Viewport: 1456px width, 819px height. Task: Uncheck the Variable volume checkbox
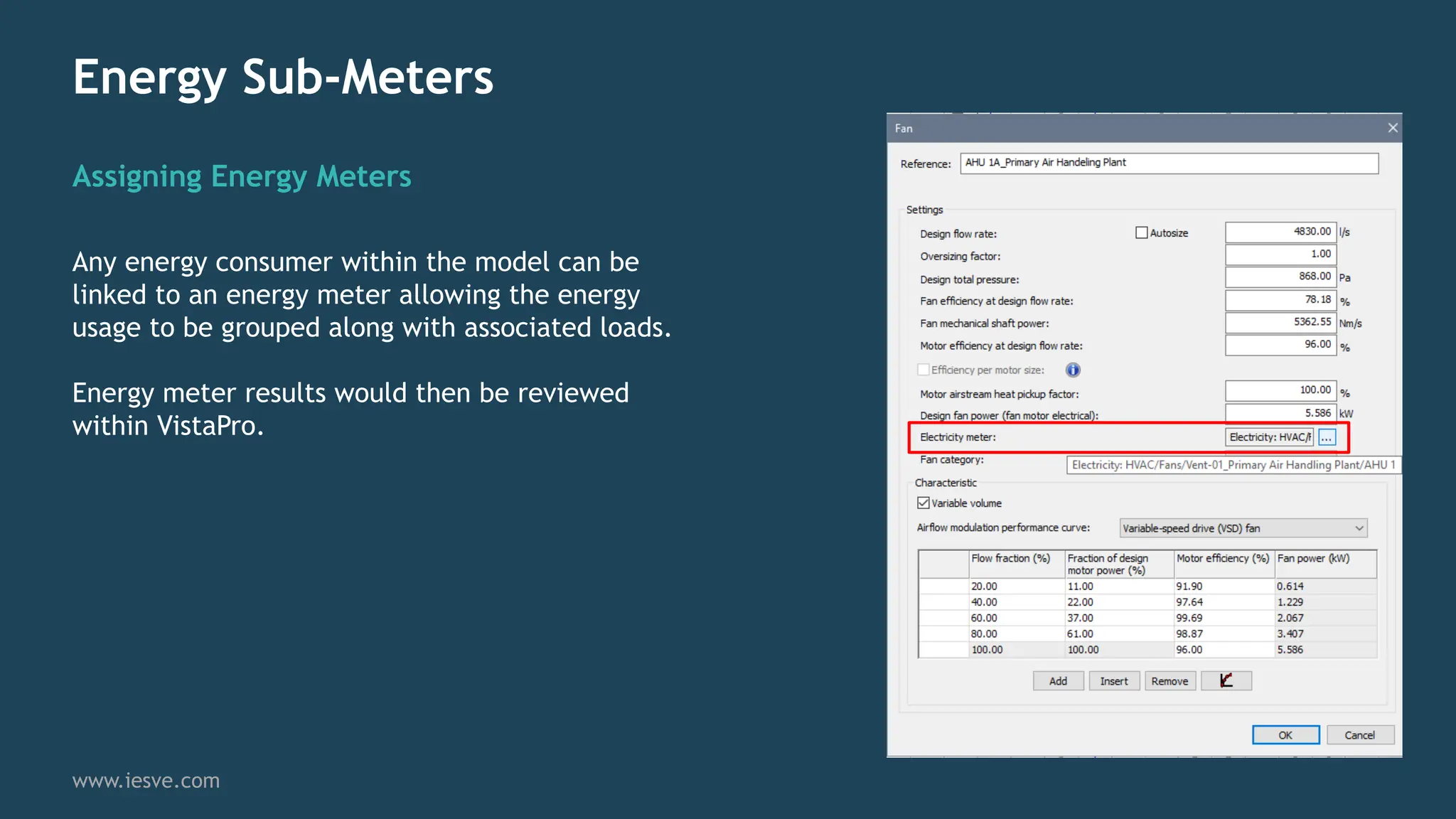[x=924, y=503]
